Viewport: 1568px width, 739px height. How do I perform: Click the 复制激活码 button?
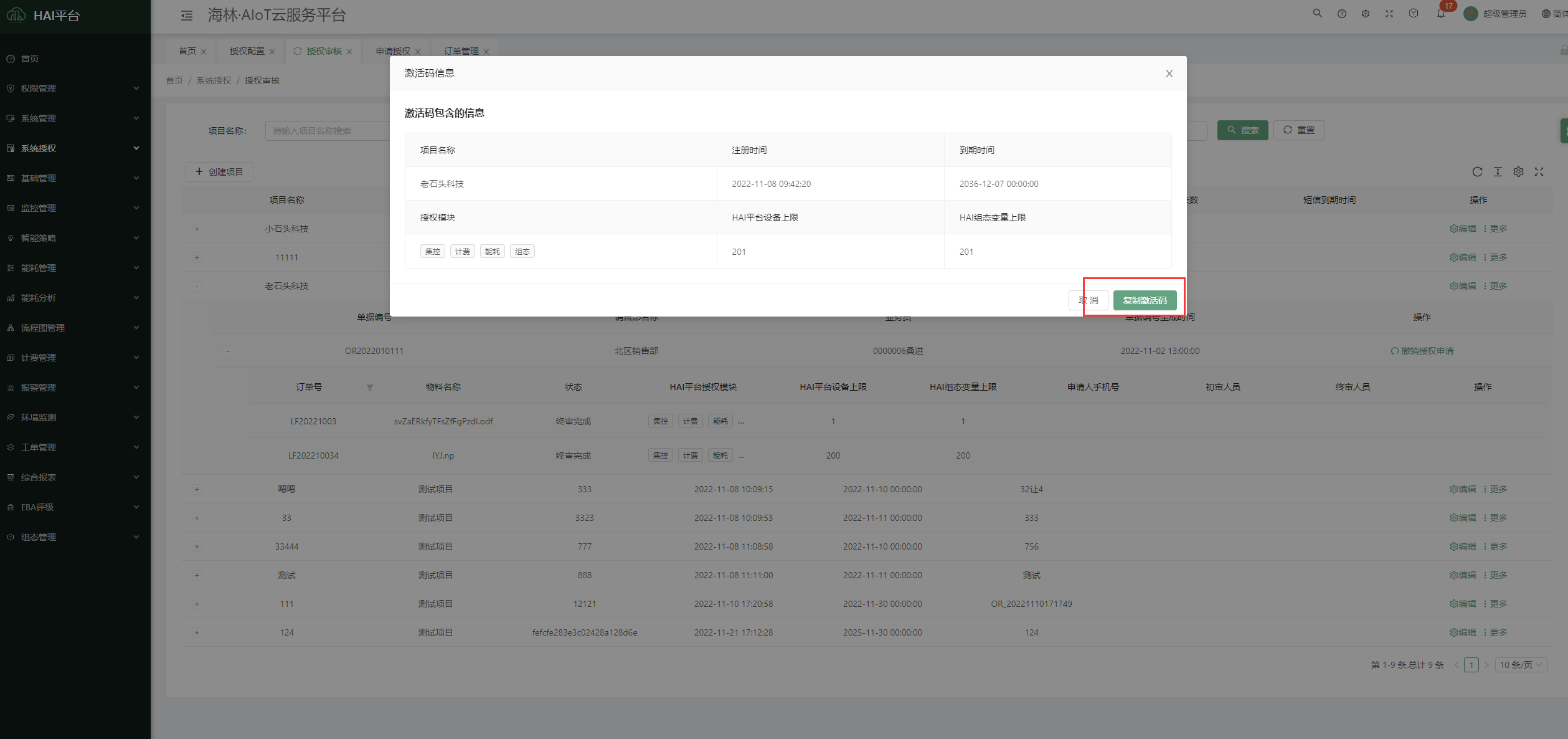pyautogui.click(x=1145, y=300)
